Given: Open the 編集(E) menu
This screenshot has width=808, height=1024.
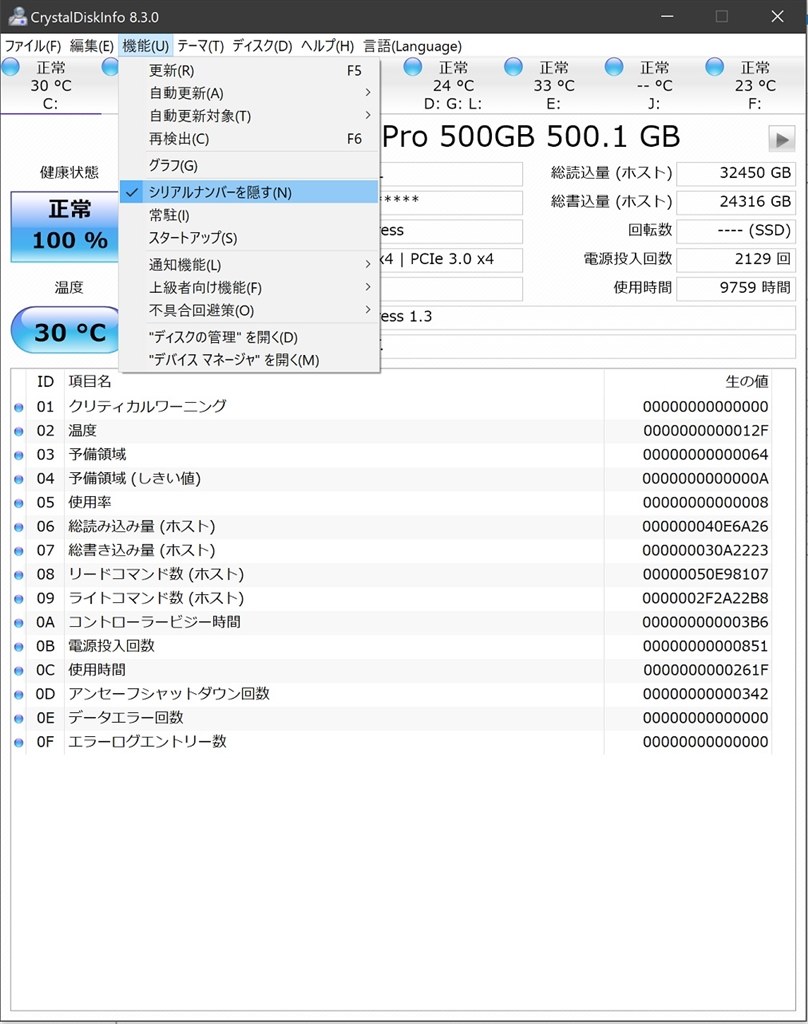Looking at the screenshot, I should 91,46.
